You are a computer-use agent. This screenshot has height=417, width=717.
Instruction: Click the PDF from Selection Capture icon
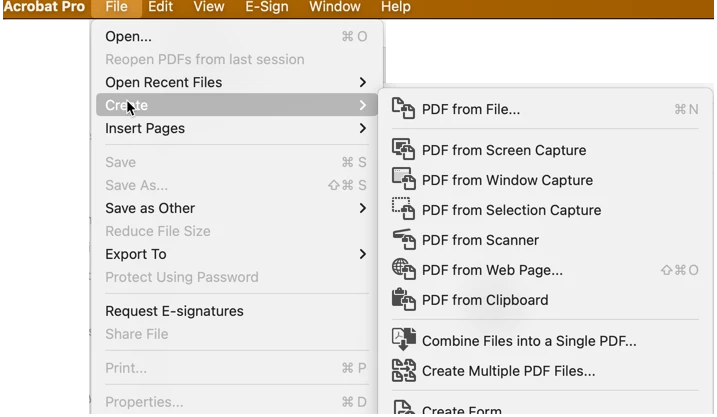403,209
